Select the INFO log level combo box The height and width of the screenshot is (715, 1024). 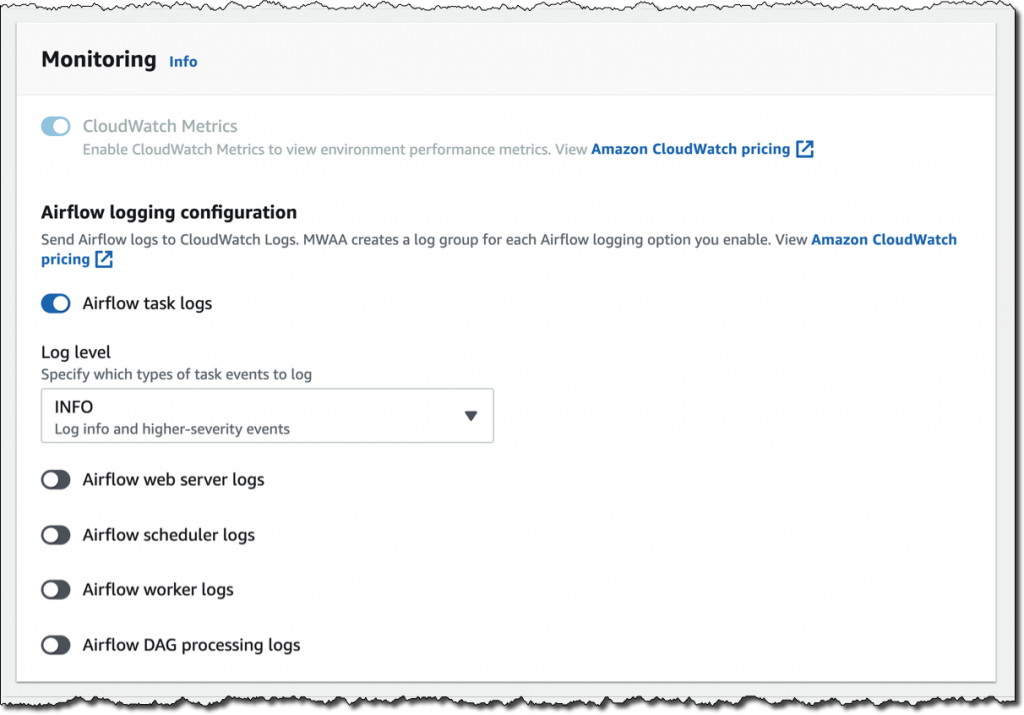pos(267,416)
